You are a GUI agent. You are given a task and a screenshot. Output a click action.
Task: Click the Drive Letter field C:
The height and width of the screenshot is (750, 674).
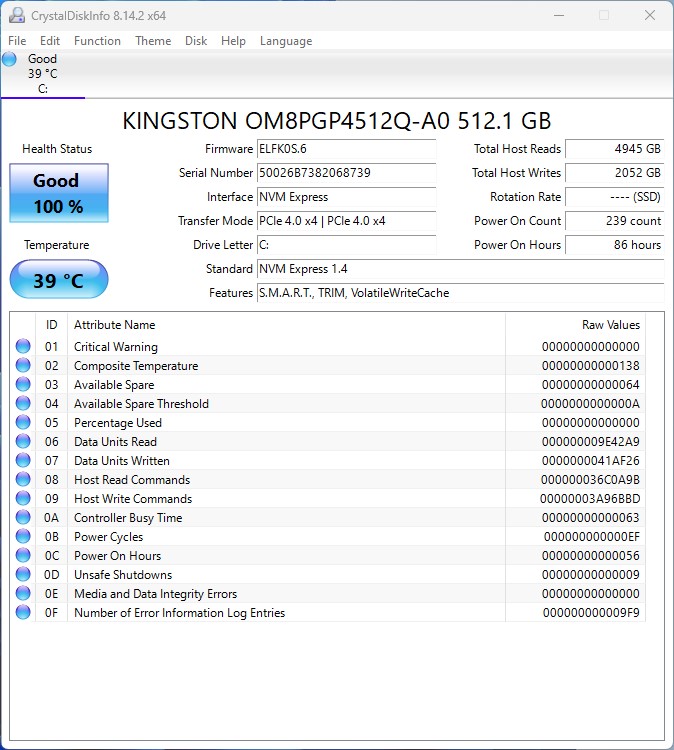point(346,244)
